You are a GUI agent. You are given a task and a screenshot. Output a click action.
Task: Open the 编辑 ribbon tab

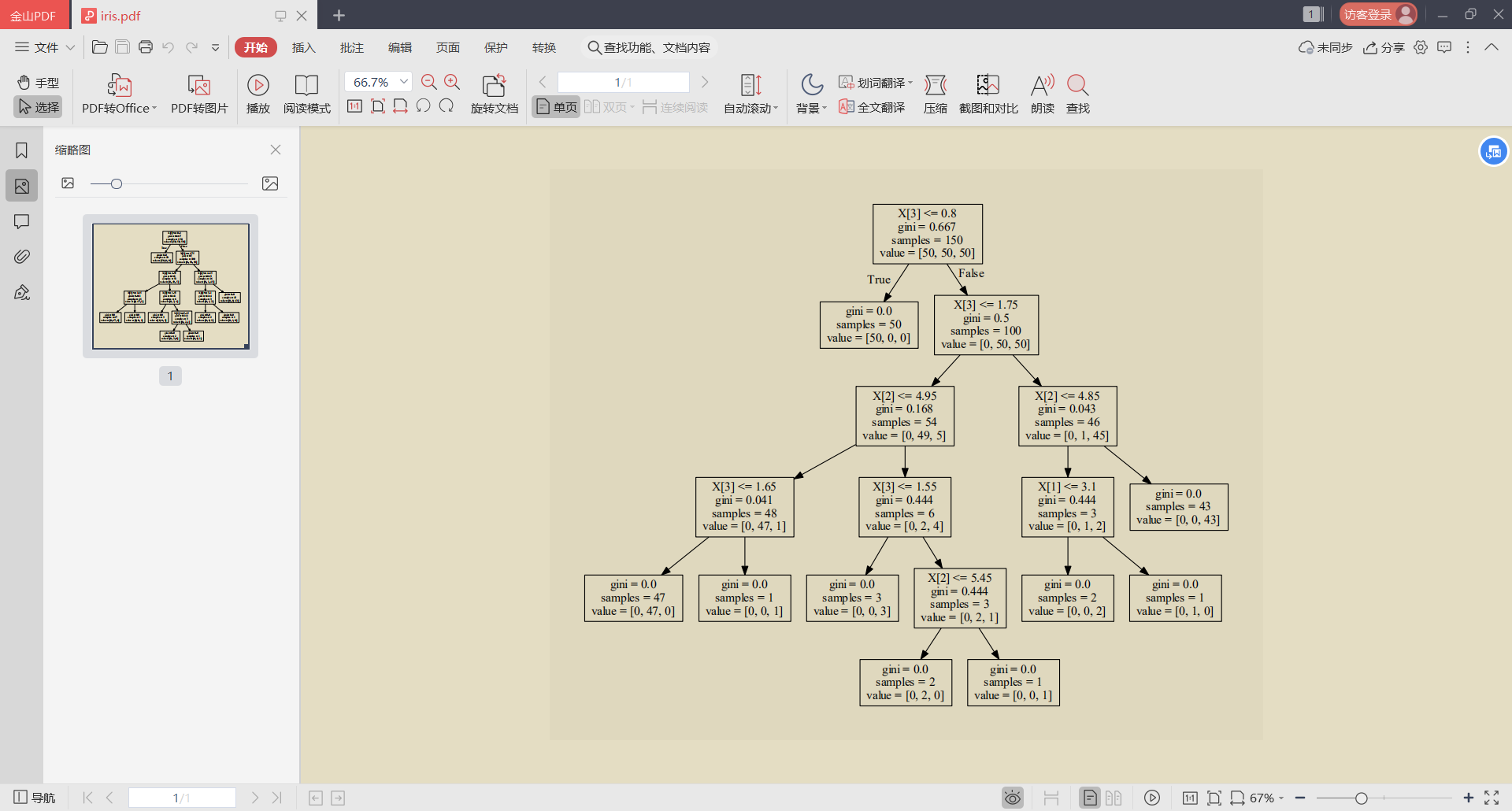point(400,47)
